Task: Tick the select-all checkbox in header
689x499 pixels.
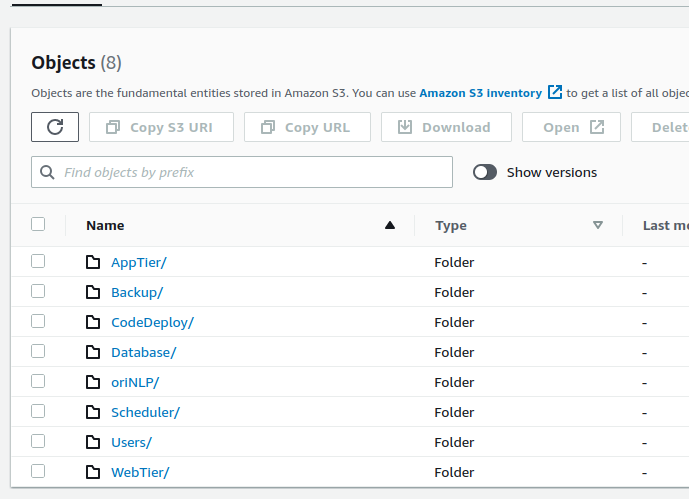Action: (x=38, y=224)
